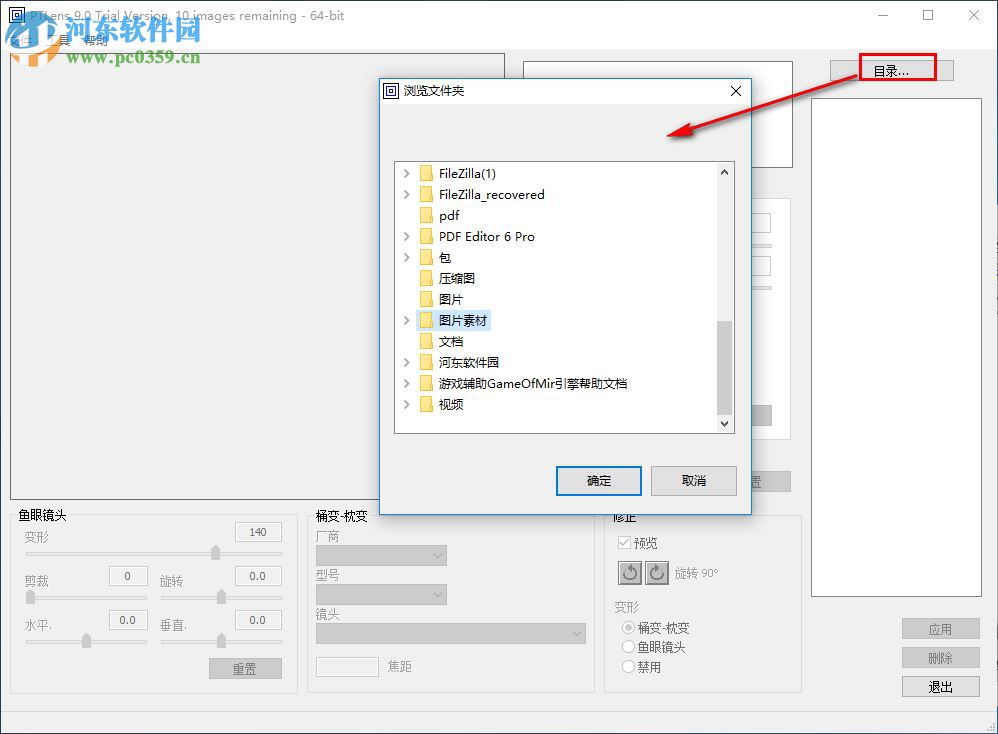Click 确定 in the folder dialog

coord(598,481)
